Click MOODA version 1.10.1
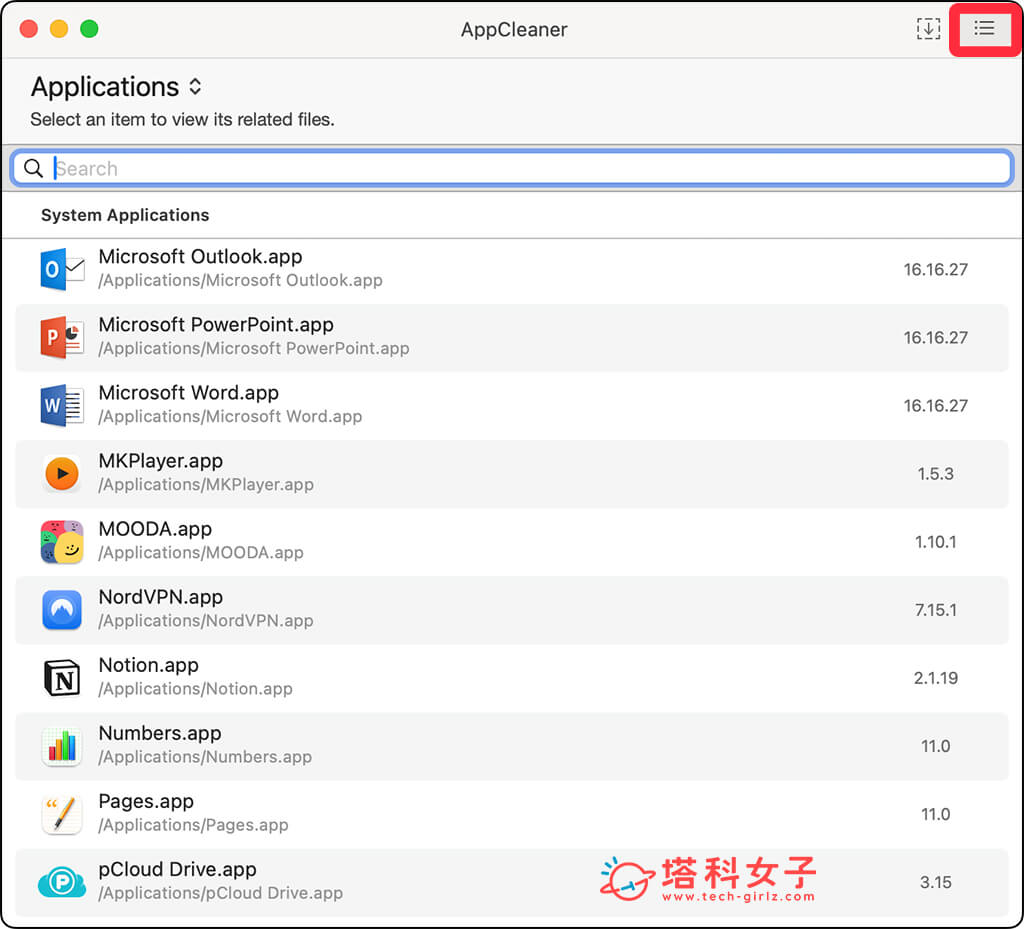1024x929 pixels. point(935,541)
